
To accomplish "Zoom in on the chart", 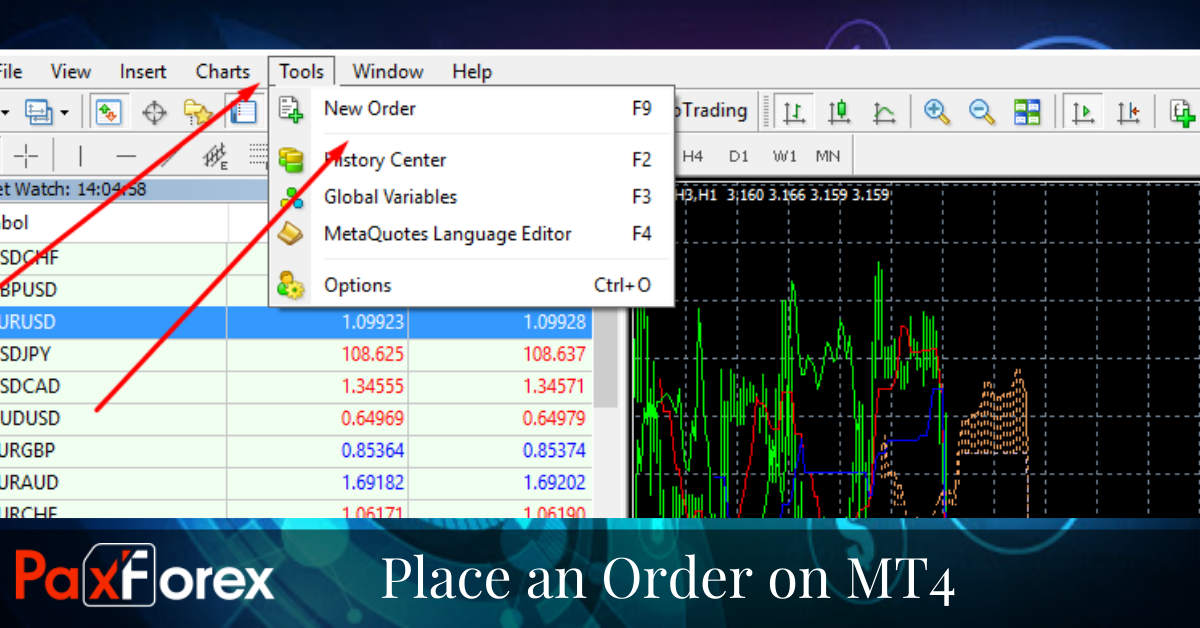I will click(x=937, y=111).
